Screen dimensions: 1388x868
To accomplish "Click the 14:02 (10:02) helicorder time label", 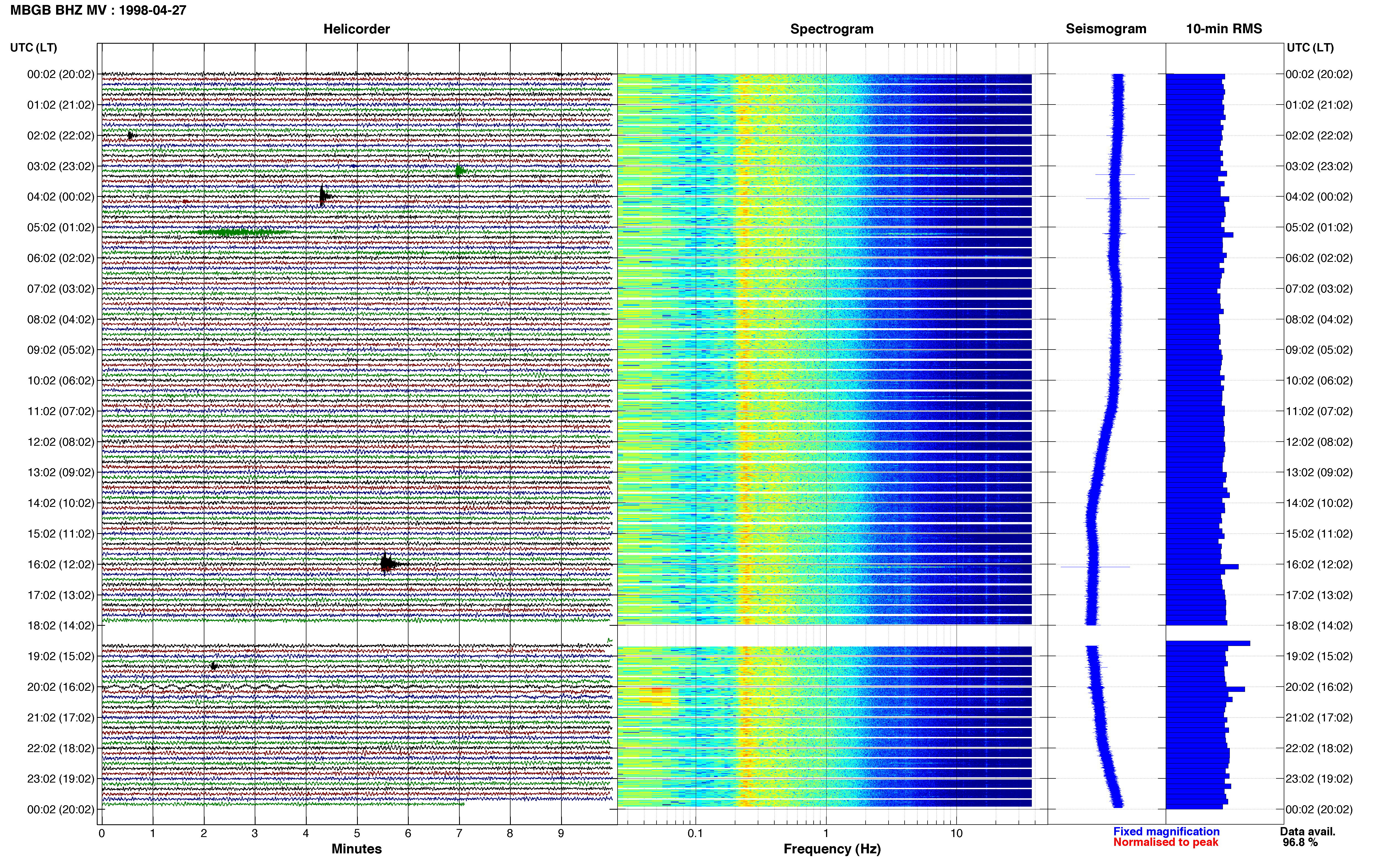I will (60, 503).
